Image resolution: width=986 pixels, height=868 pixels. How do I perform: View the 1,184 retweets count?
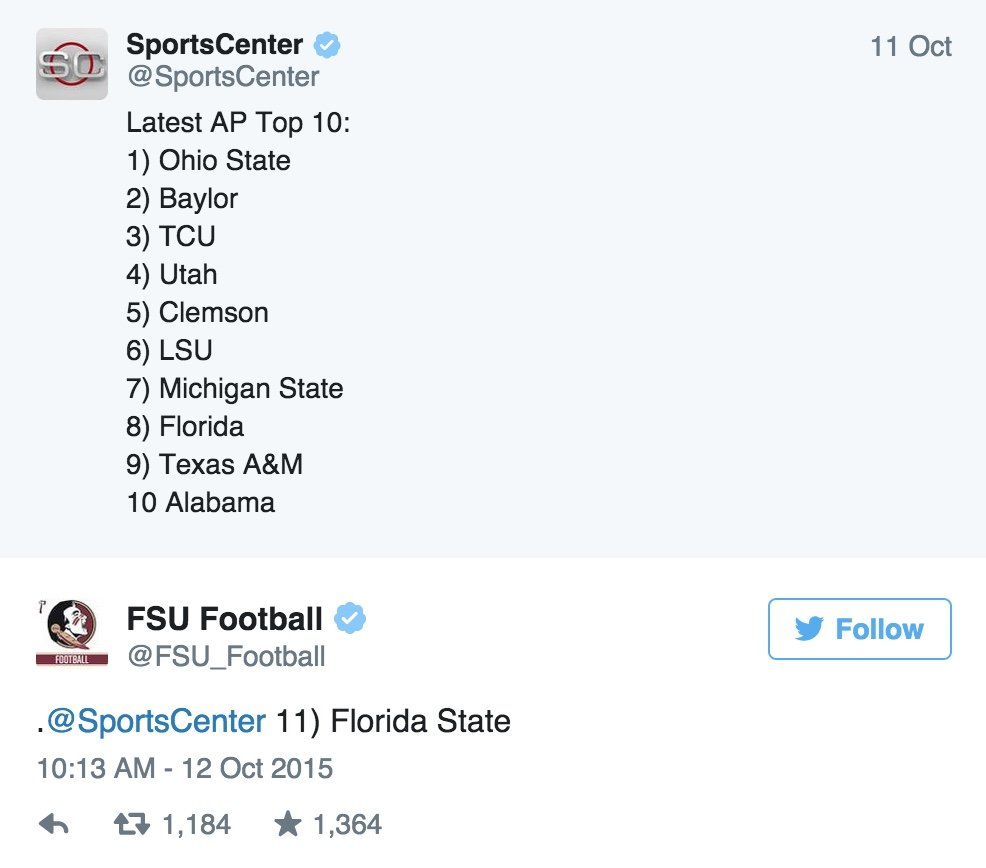pos(196,825)
